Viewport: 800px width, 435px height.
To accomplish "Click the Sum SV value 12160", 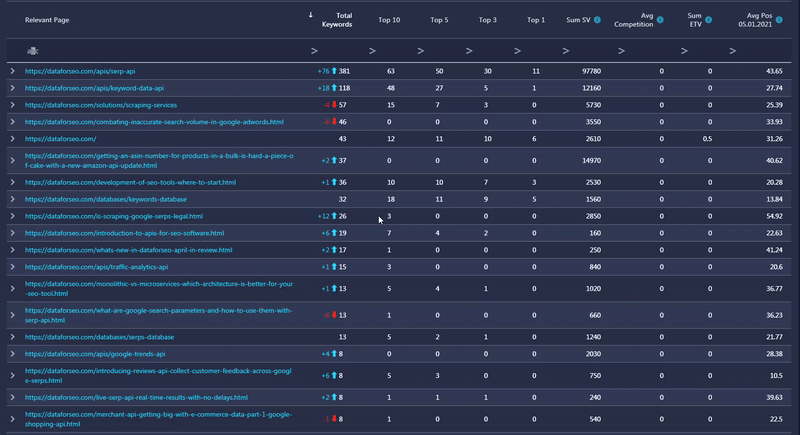I will tap(591, 88).
